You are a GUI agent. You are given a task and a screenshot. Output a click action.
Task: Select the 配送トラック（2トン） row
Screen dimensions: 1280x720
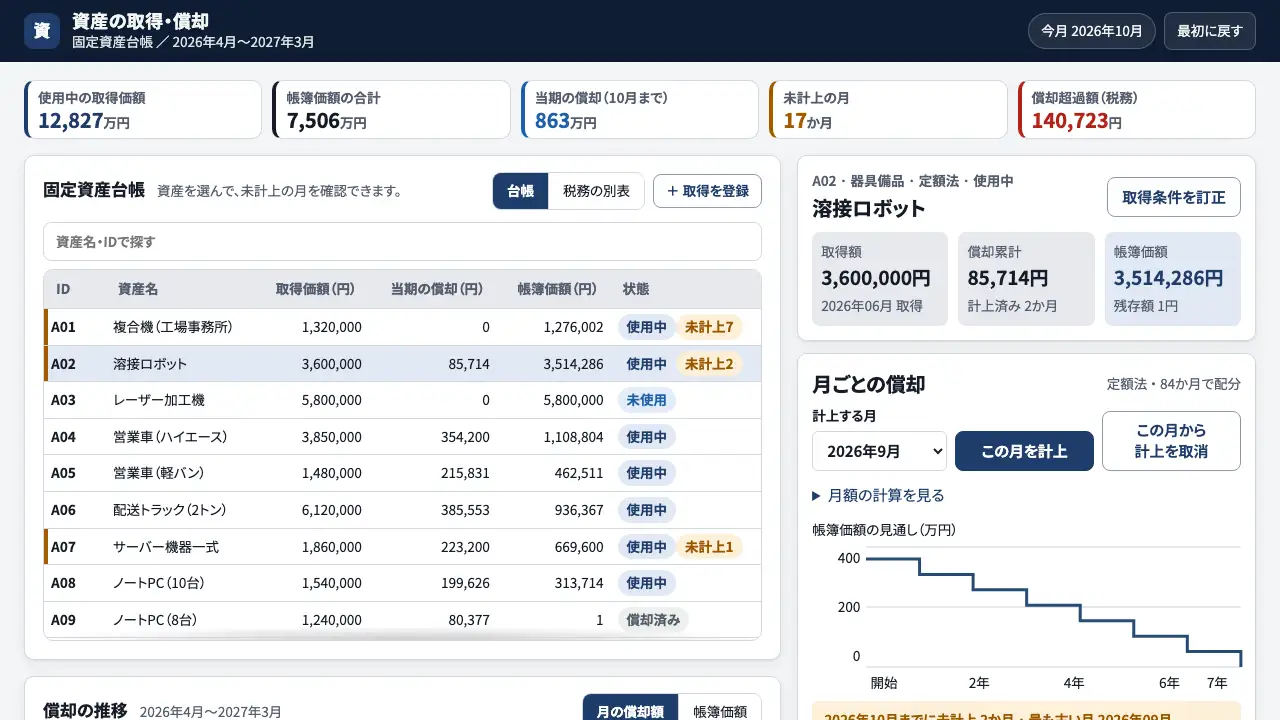tap(402, 510)
